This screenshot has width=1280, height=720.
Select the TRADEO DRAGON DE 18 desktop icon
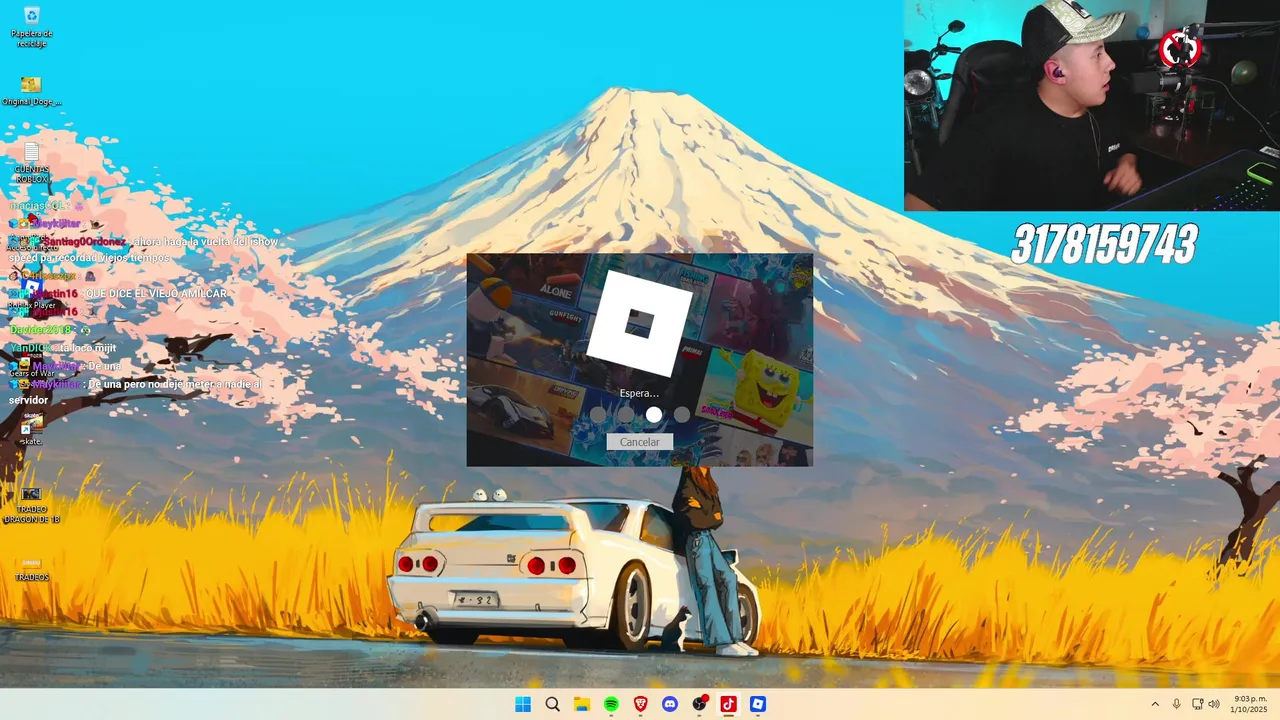pos(31,506)
